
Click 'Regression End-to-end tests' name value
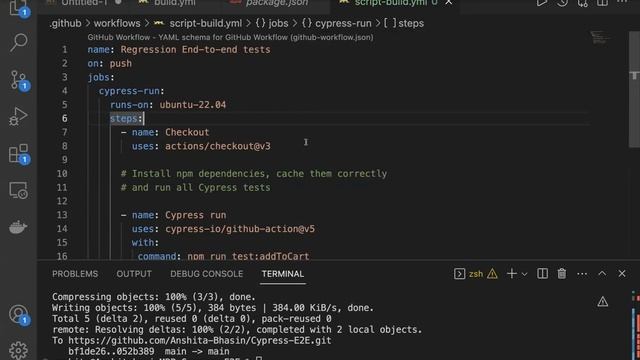(195, 49)
